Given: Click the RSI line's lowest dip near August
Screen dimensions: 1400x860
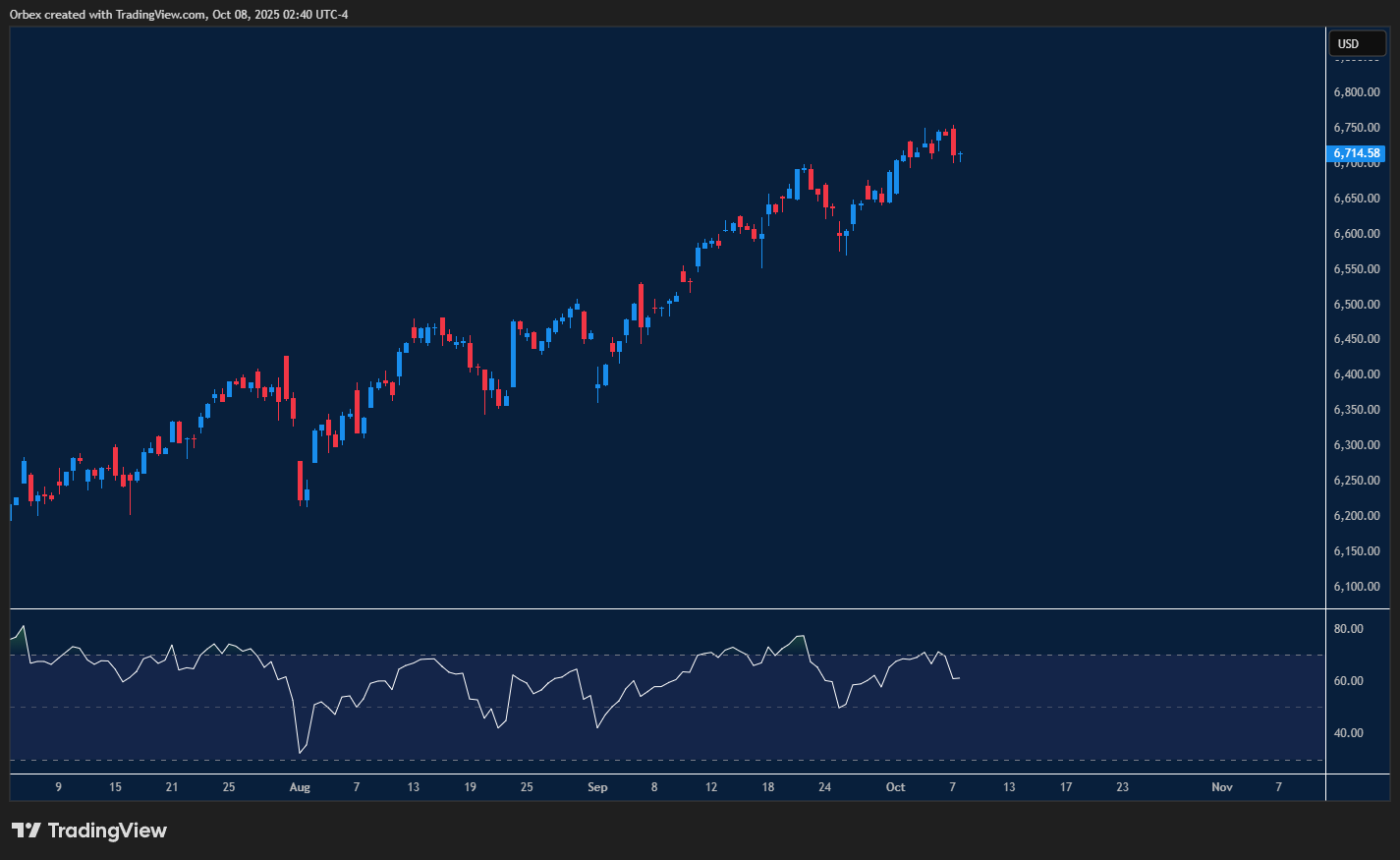Looking at the screenshot, I should pyautogui.click(x=301, y=753).
